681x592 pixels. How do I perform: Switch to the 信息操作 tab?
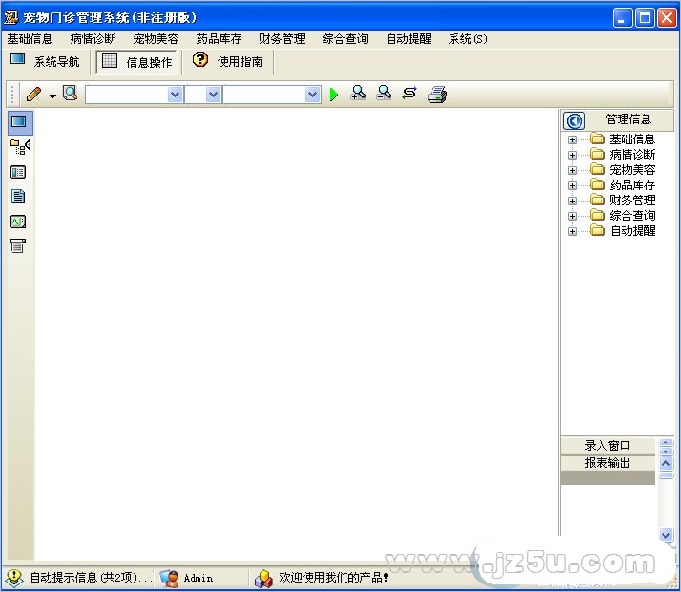click(x=137, y=62)
